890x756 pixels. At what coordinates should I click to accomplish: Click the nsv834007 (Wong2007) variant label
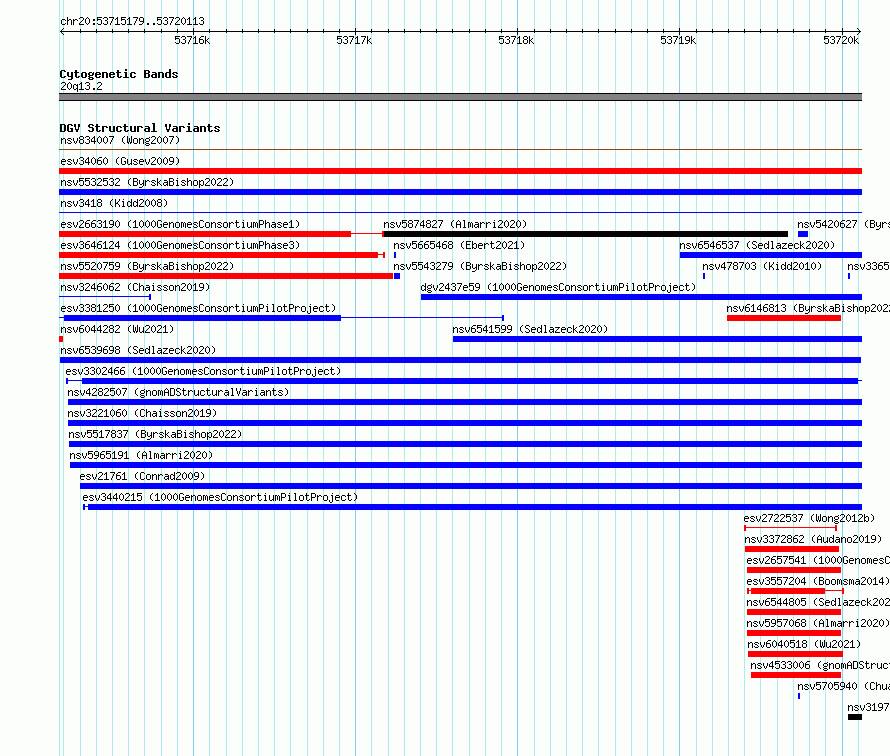pos(120,140)
